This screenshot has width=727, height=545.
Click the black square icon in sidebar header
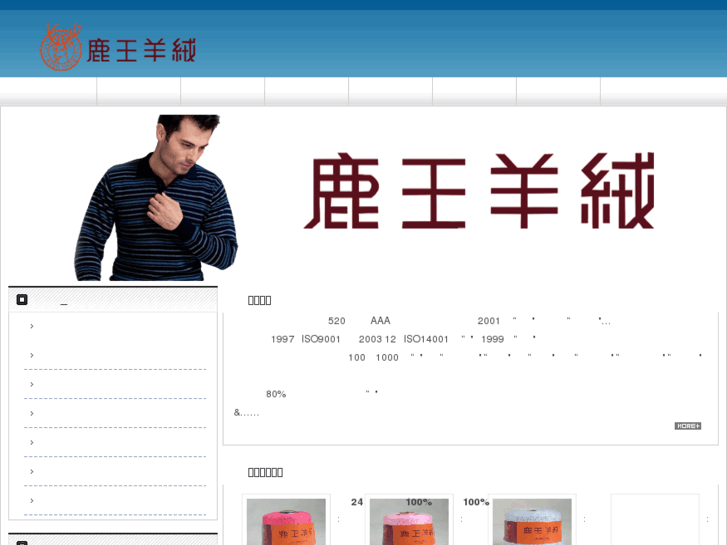point(22,300)
